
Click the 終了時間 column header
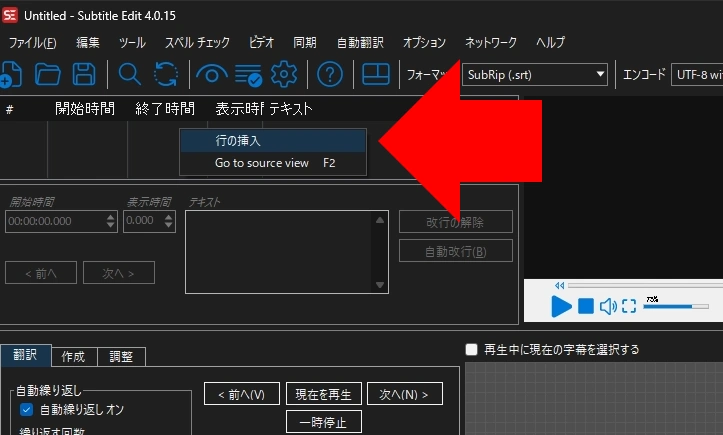(165, 109)
